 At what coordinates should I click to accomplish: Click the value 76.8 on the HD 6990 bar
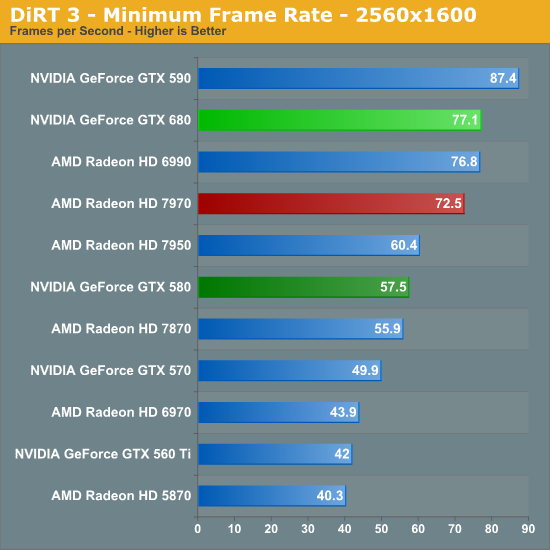pos(464,162)
